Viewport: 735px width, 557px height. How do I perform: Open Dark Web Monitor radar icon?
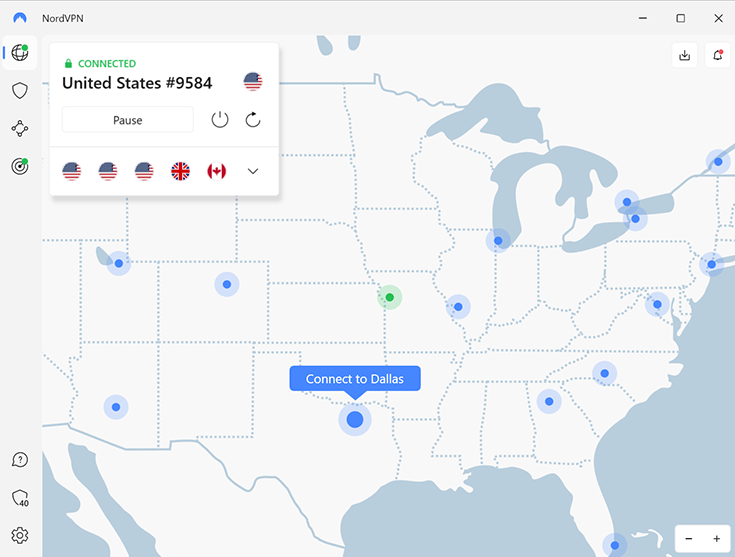pos(20,166)
